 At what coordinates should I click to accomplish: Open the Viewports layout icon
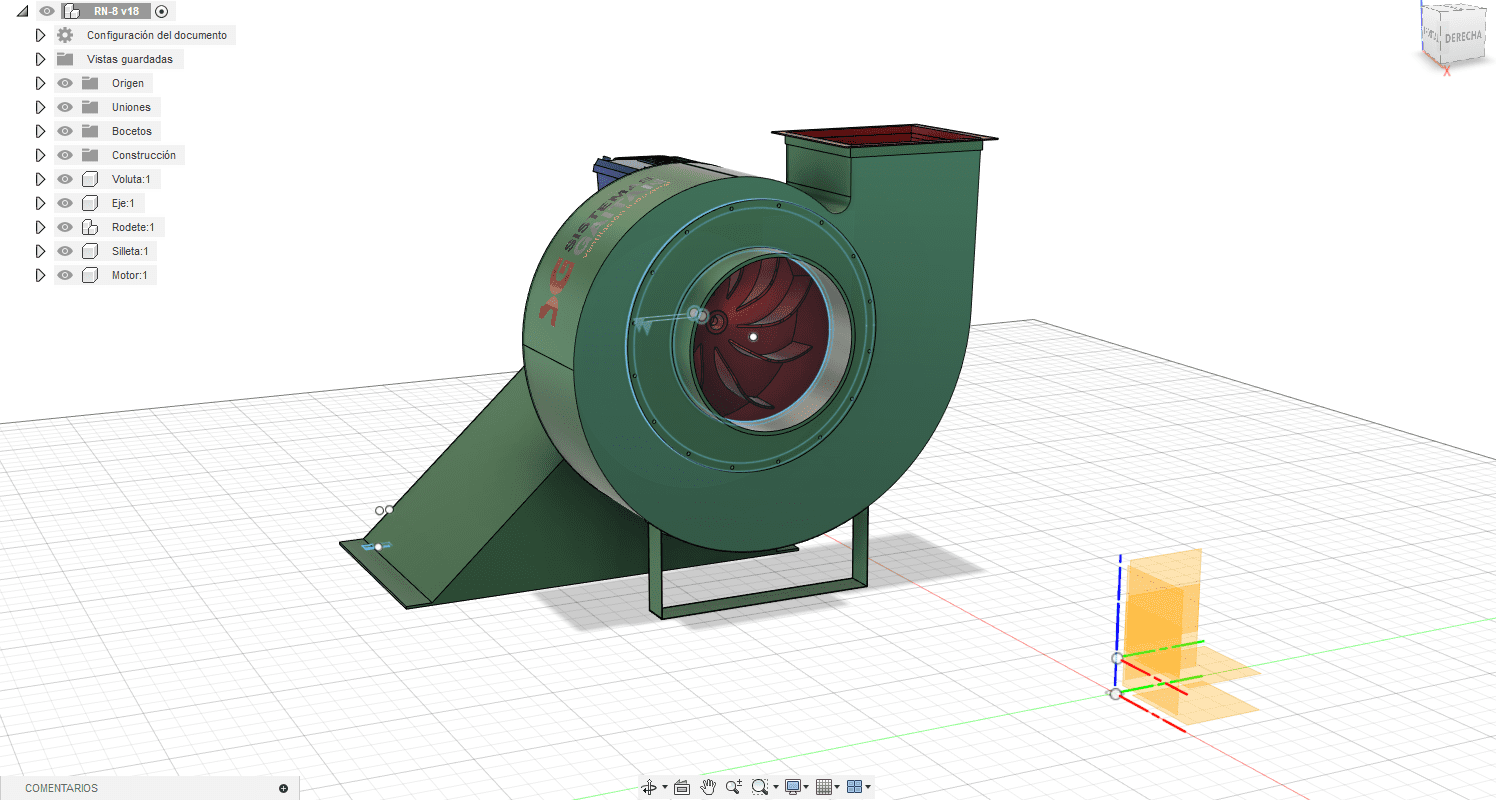[x=854, y=787]
